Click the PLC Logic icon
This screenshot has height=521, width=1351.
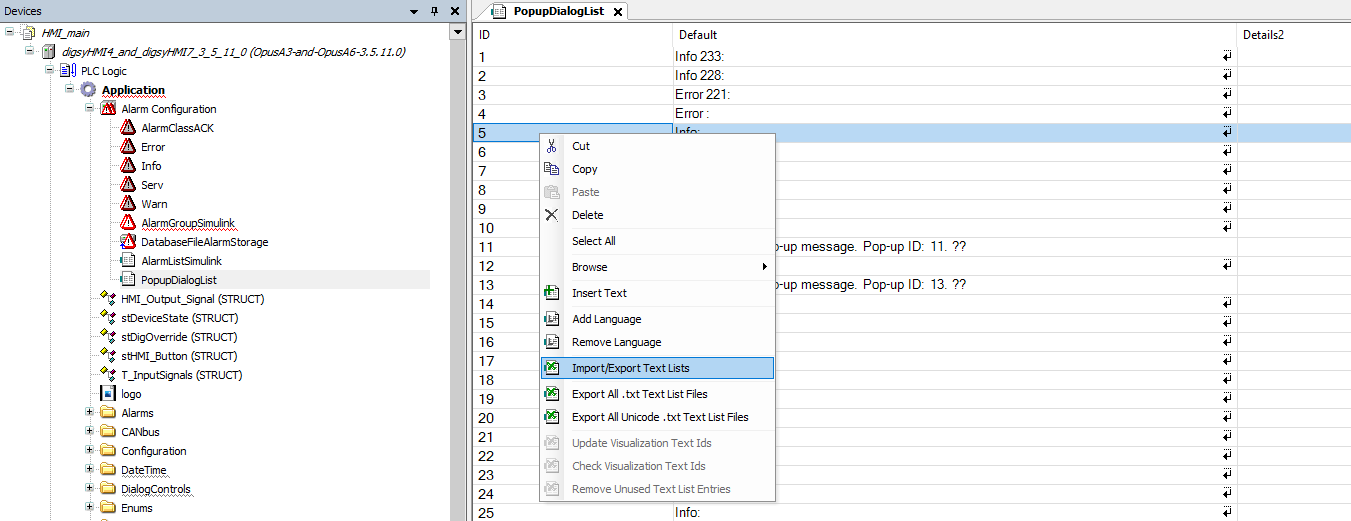(68, 71)
